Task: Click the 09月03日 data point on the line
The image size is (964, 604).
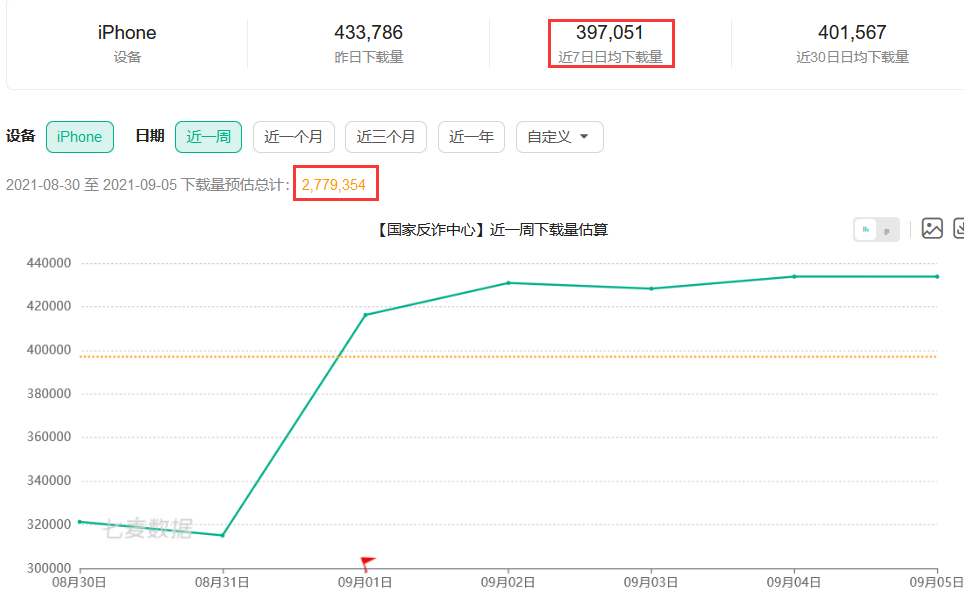Action: pyautogui.click(x=652, y=288)
